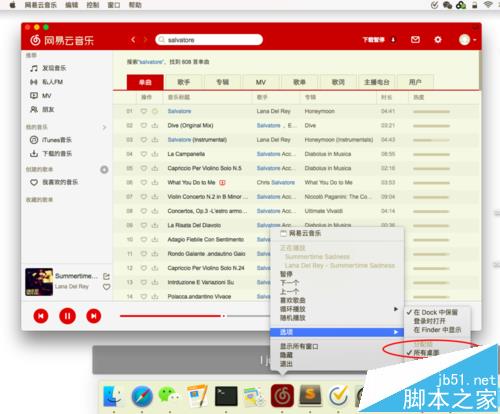Viewport: 500px width, 414px height.
Task: Open 私人FM in the sidebar
Action: (x=47, y=82)
